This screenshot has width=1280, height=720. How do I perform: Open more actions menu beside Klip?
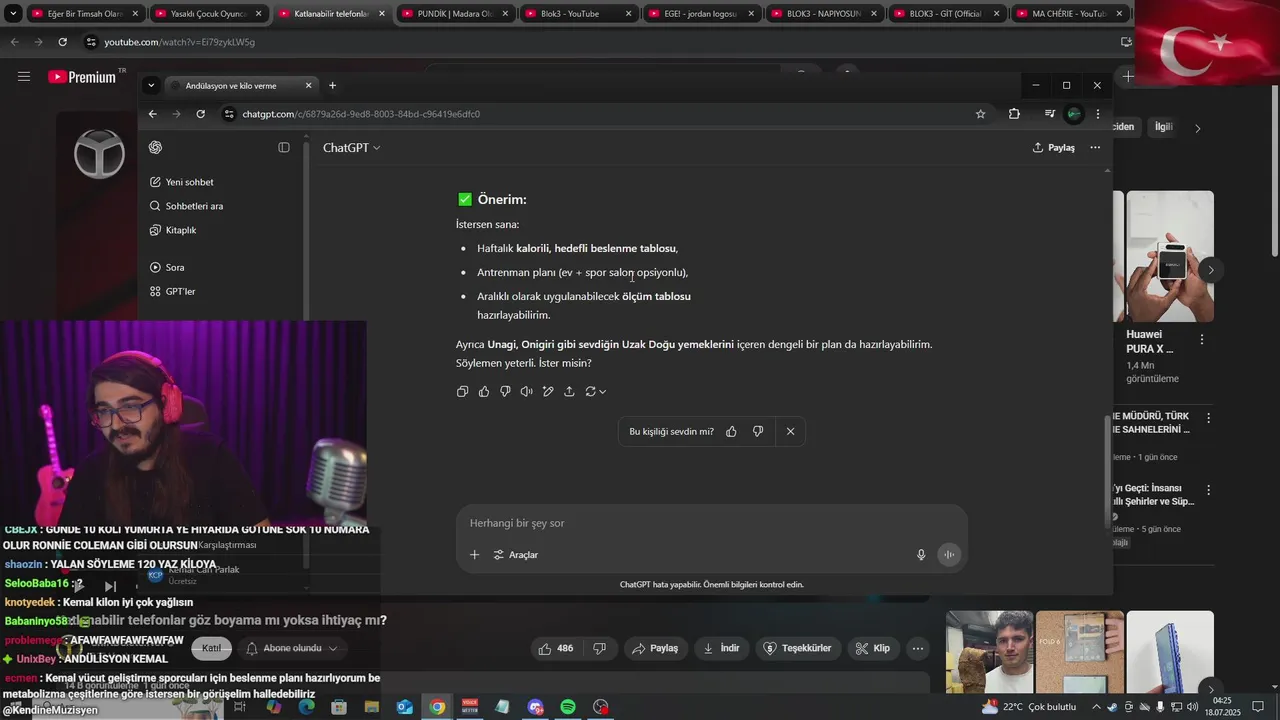click(x=918, y=648)
